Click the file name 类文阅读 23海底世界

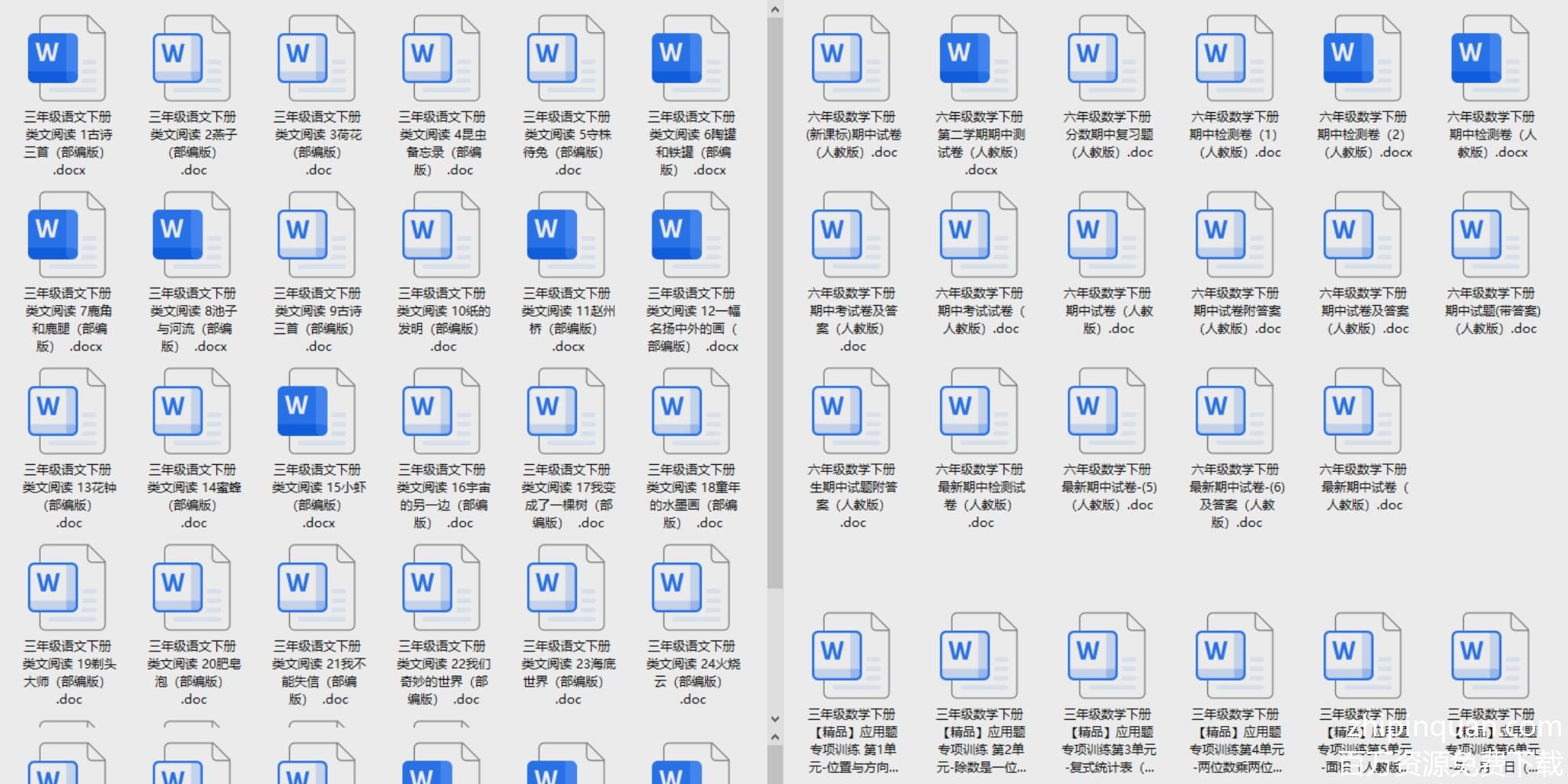[568, 673]
